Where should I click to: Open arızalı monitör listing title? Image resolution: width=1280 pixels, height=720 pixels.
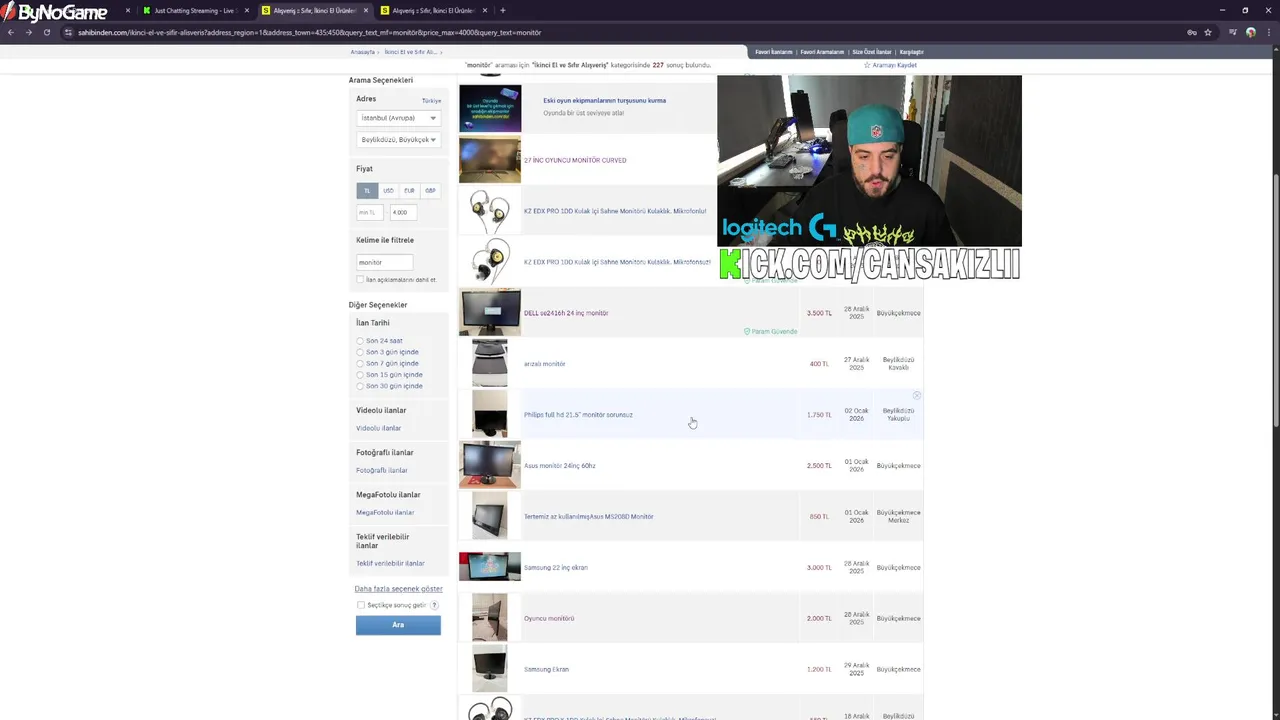coord(544,364)
